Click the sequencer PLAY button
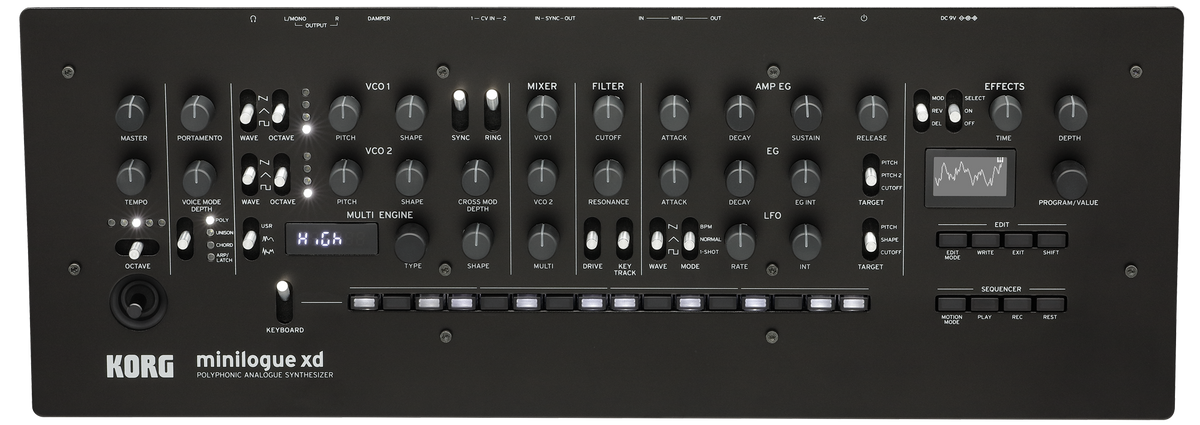 (986, 303)
